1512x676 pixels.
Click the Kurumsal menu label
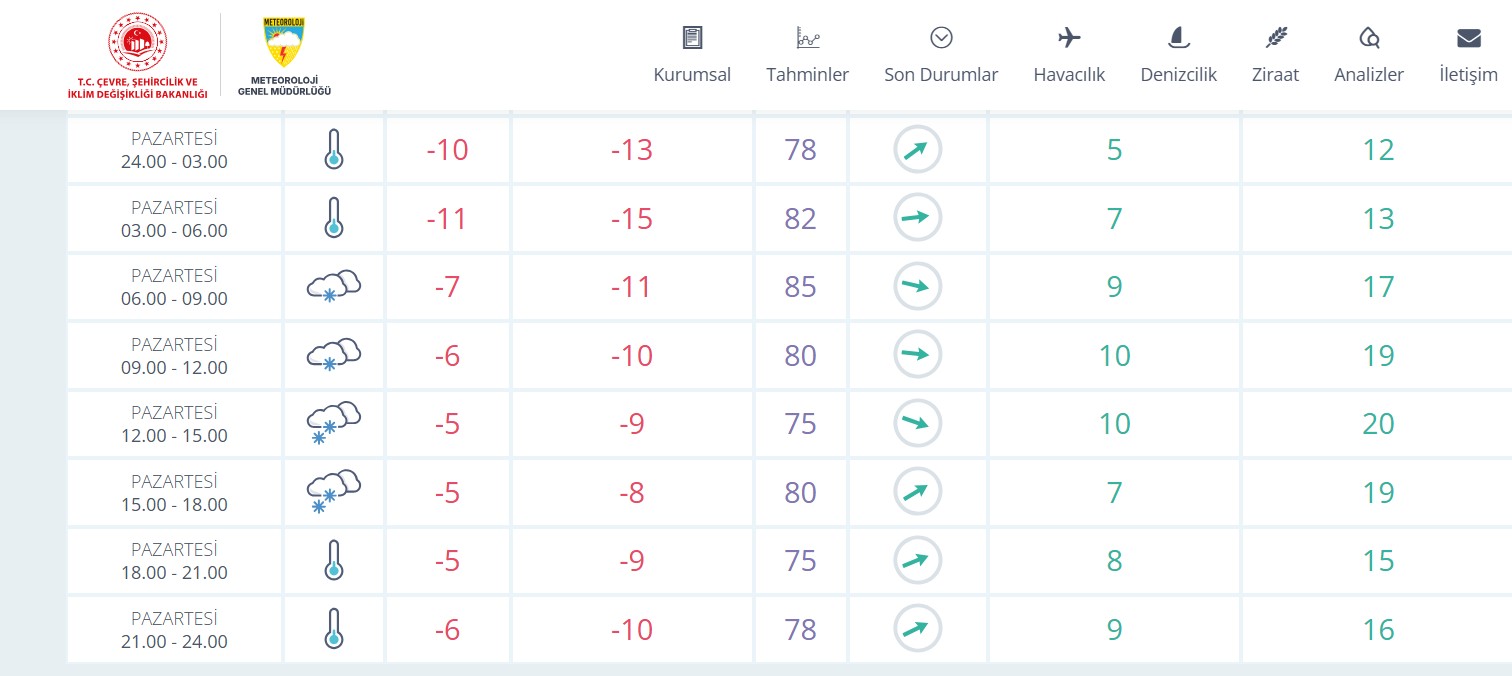692,75
